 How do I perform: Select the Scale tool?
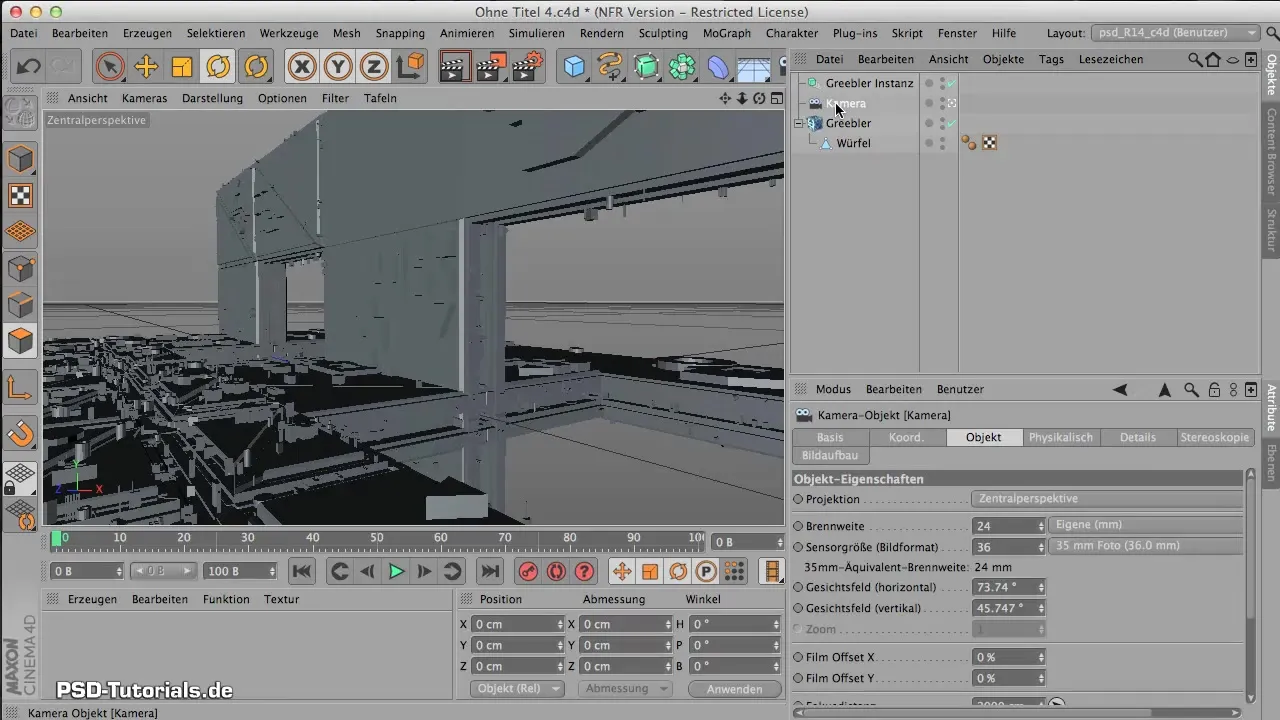pos(182,67)
